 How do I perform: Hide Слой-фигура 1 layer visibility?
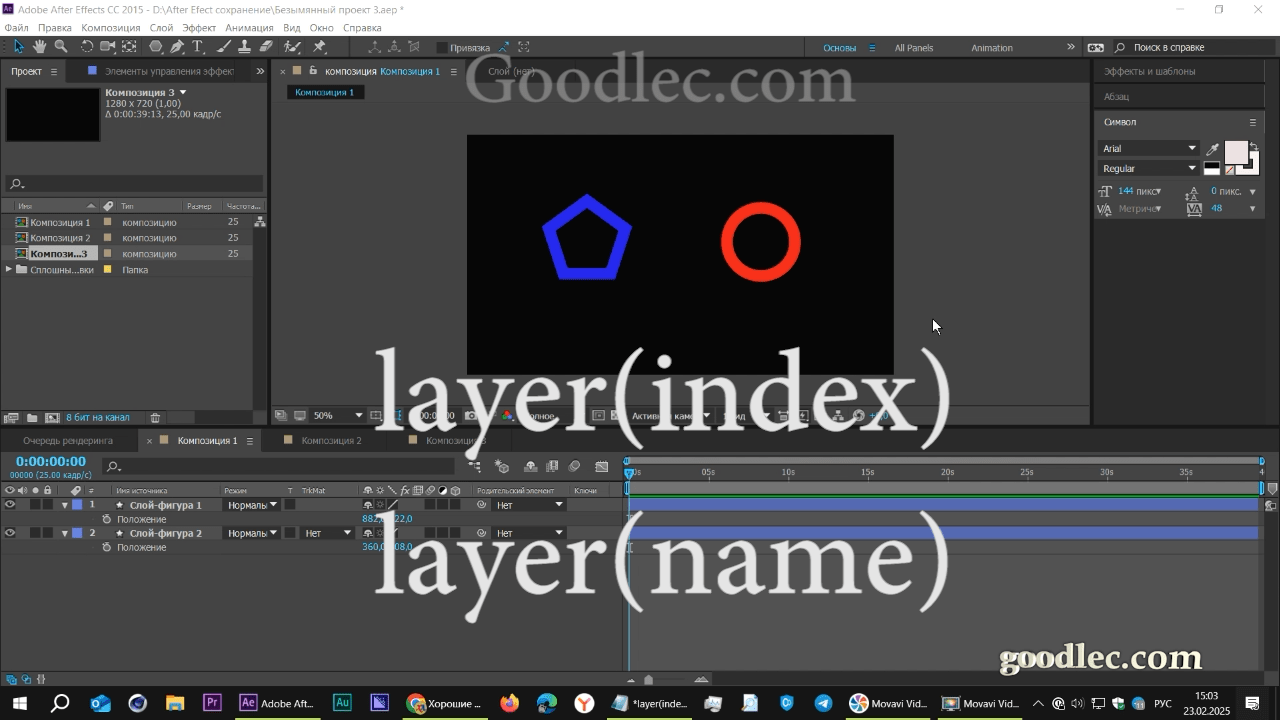8,505
